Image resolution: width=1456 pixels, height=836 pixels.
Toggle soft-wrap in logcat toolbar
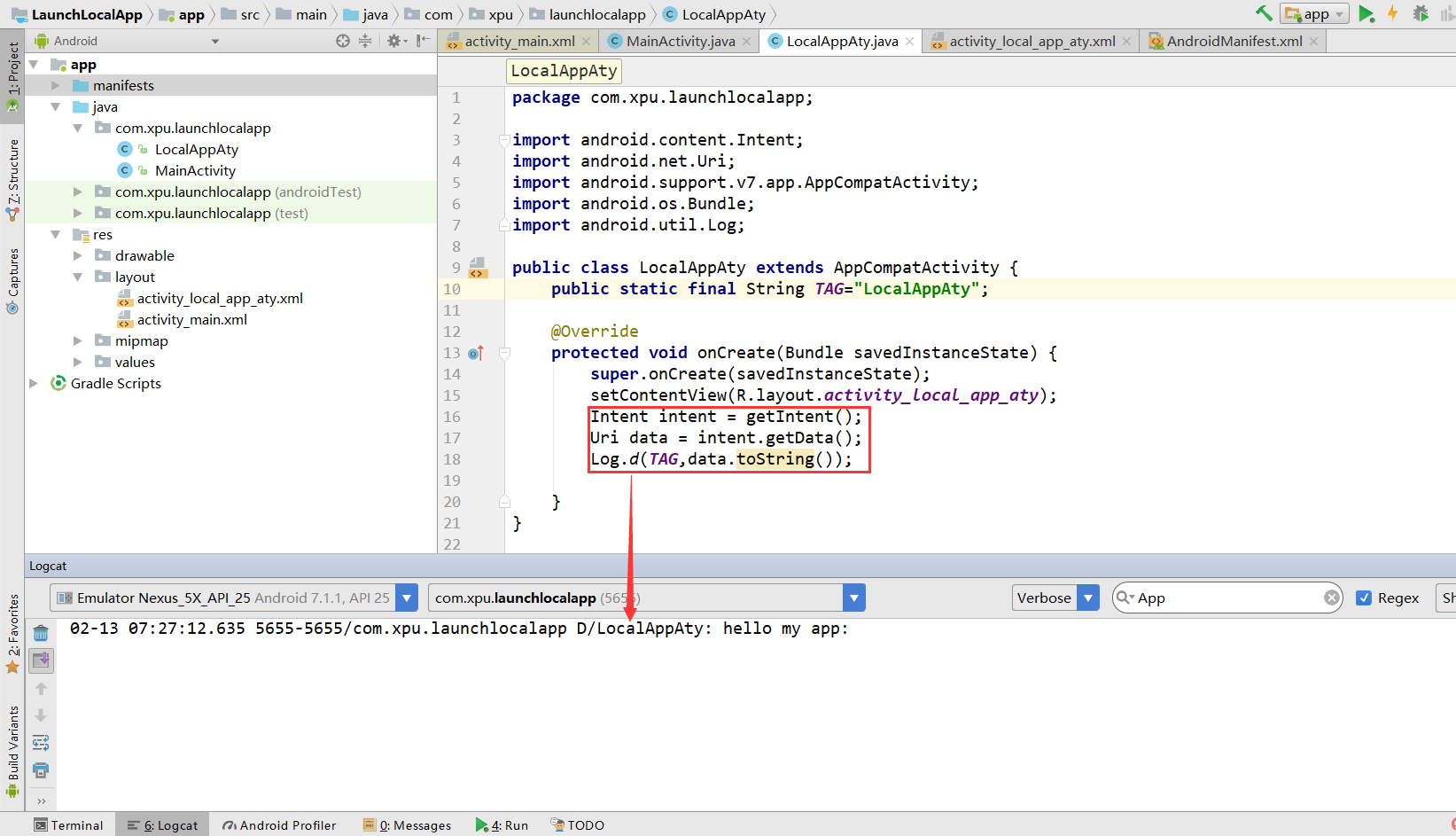(41, 742)
